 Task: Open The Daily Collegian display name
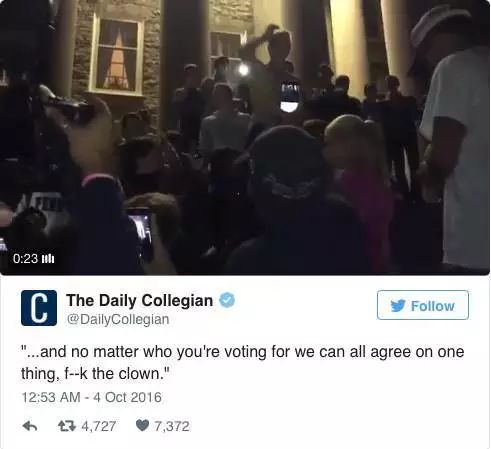139,300
